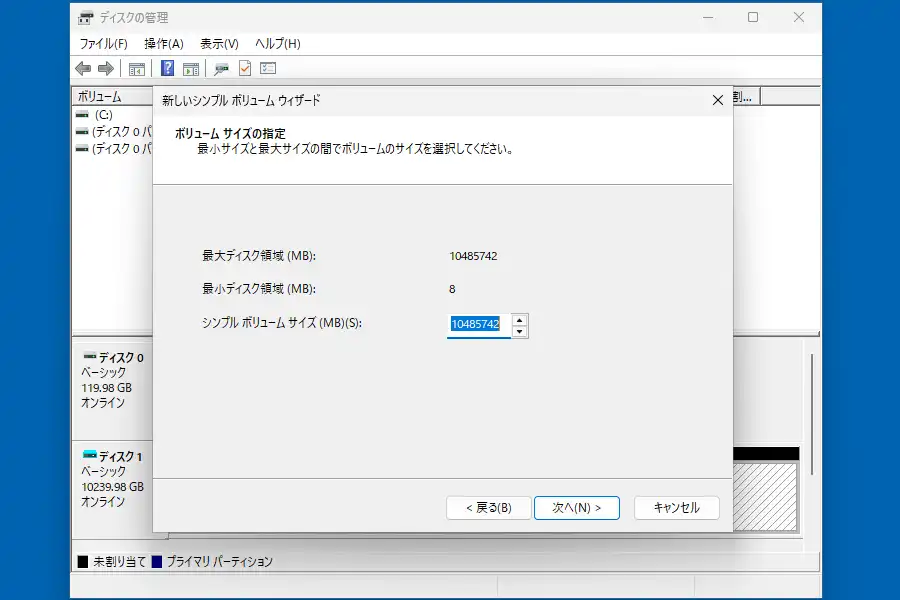The width and height of the screenshot is (900, 600).
Task: Open help via the blue question mark icon
Action: pos(167,68)
